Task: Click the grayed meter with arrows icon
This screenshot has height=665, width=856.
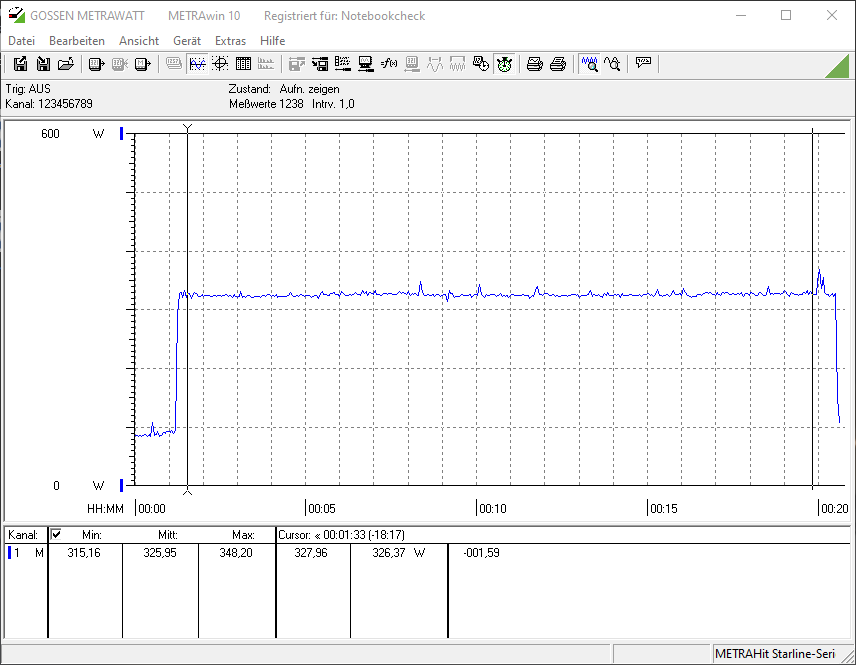Action: [120, 64]
